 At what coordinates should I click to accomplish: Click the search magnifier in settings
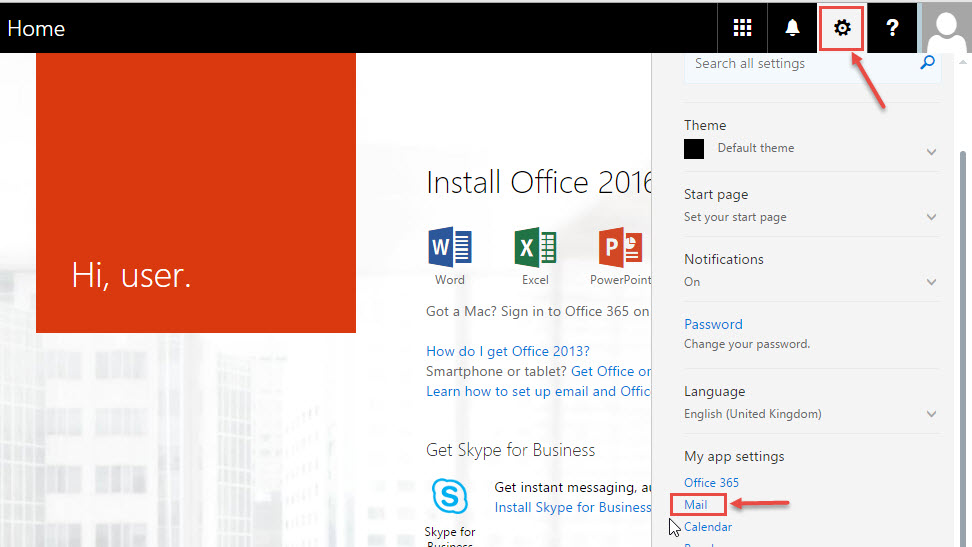(927, 63)
